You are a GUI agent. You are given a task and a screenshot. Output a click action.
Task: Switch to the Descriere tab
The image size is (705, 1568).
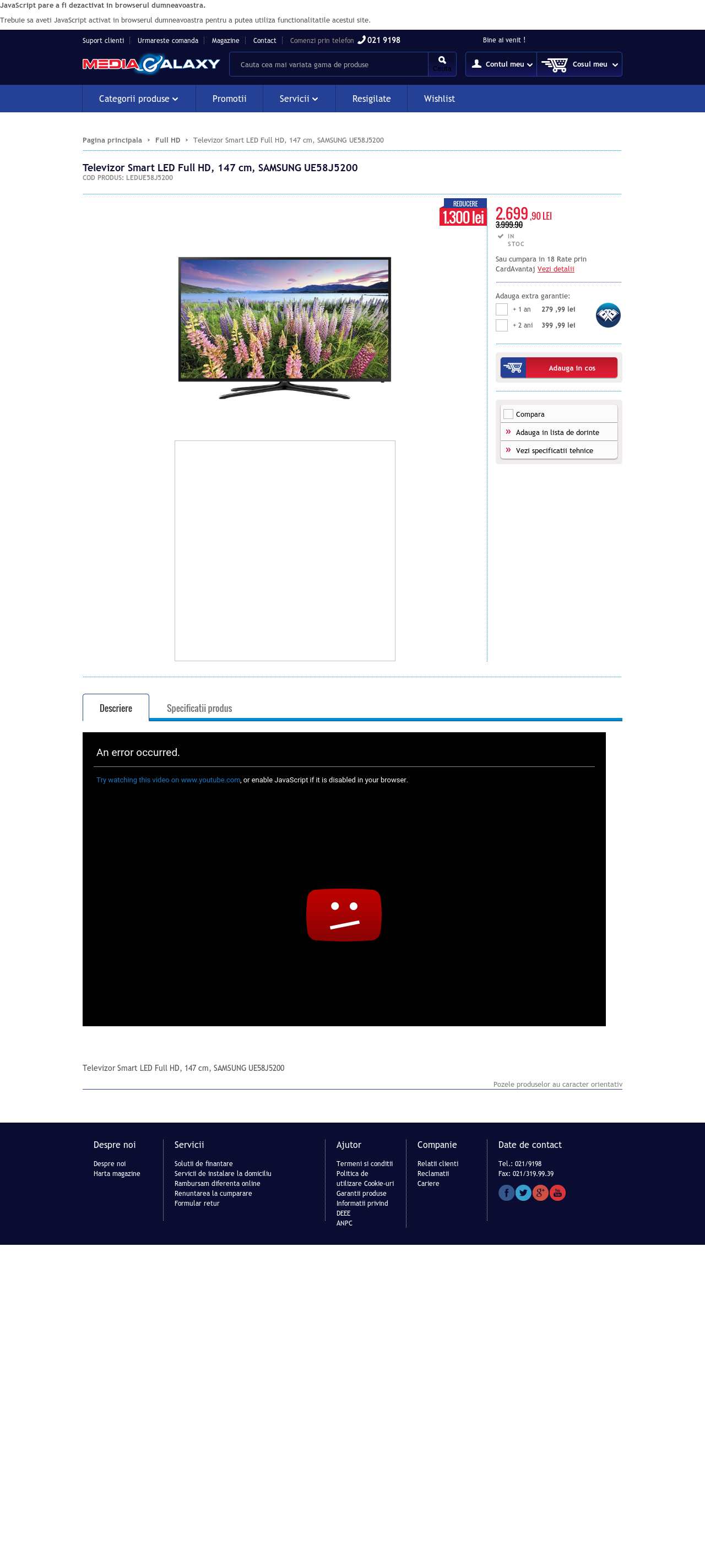[x=116, y=708]
